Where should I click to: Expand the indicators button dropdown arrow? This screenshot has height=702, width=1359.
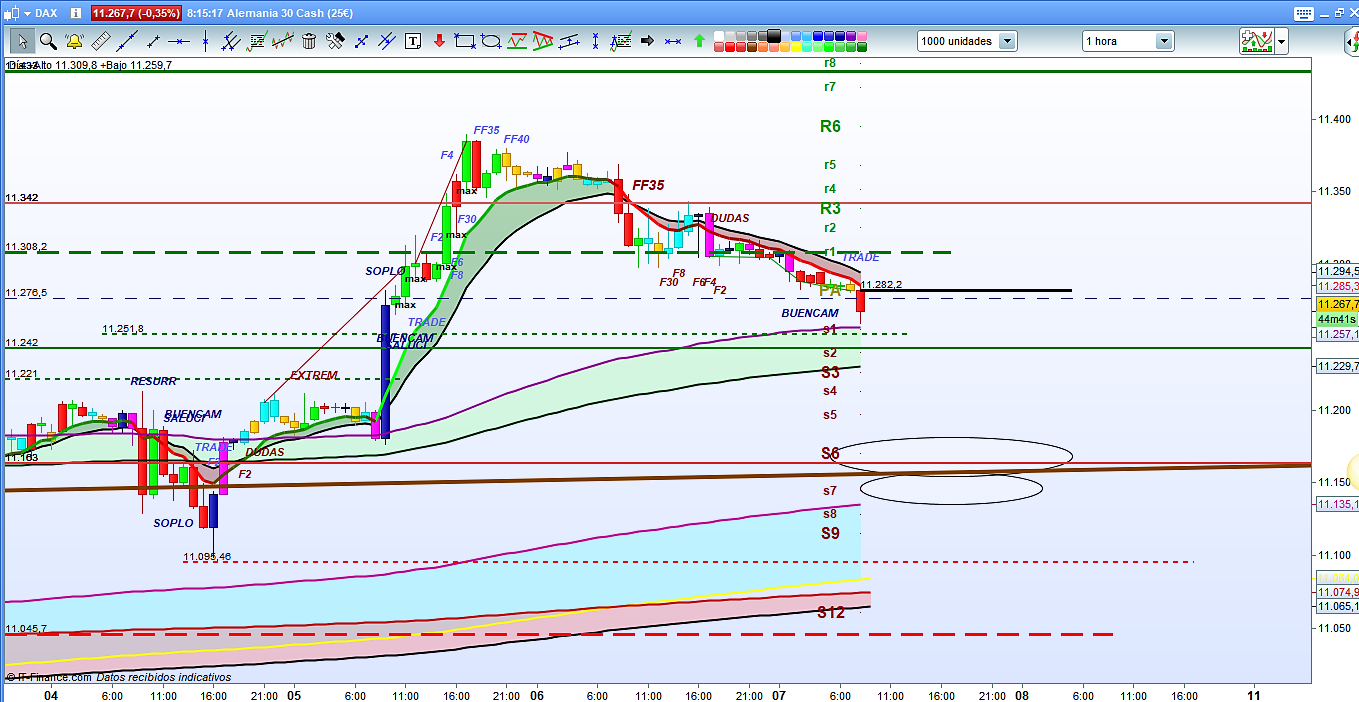coord(1281,41)
